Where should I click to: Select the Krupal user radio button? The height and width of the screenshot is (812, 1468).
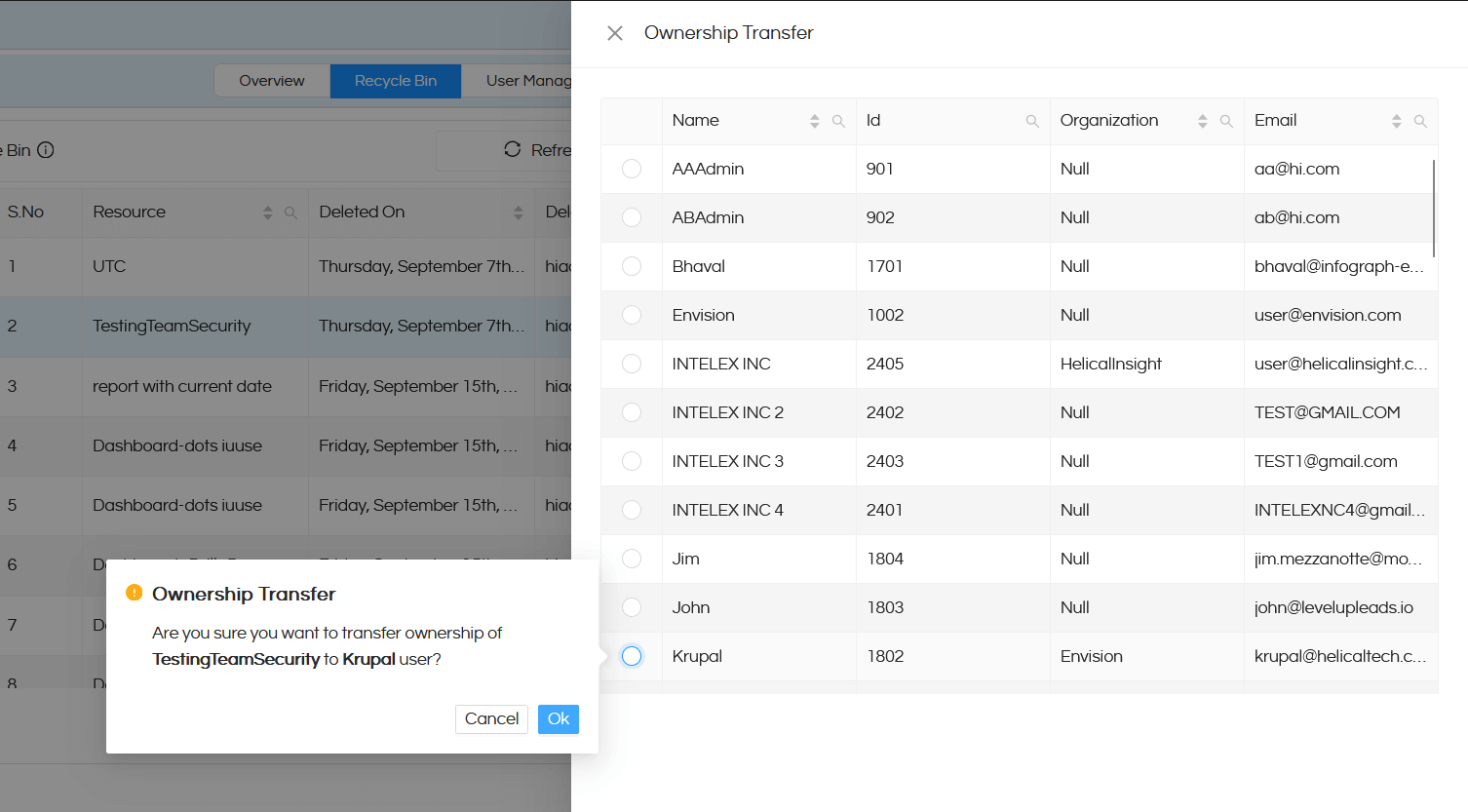[632, 656]
